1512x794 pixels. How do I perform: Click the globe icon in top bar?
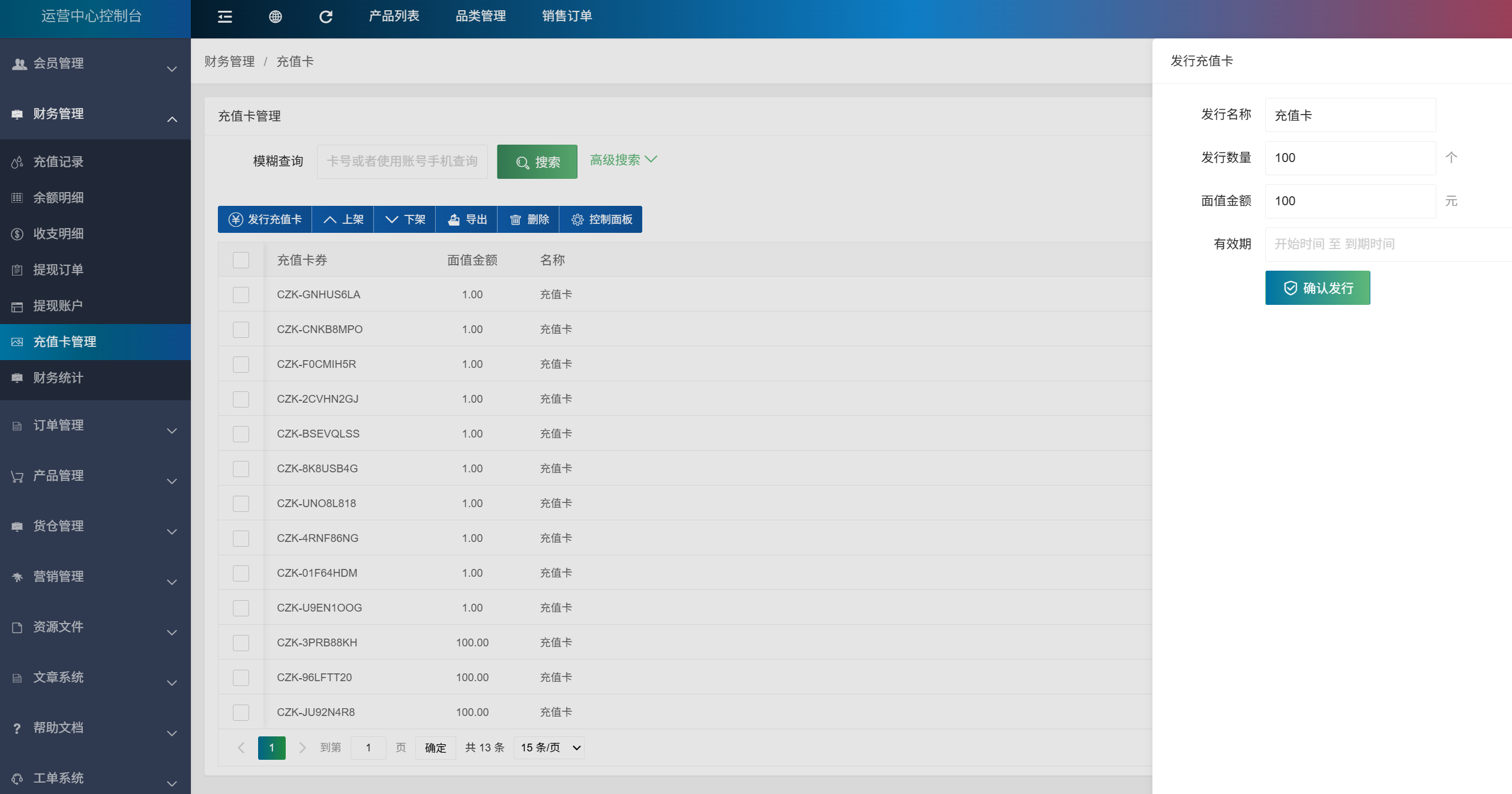[275, 17]
